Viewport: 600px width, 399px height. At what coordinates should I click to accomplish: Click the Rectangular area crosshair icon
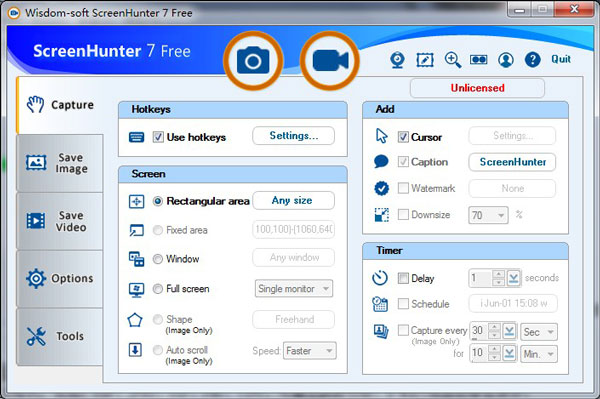pyautogui.click(x=137, y=201)
